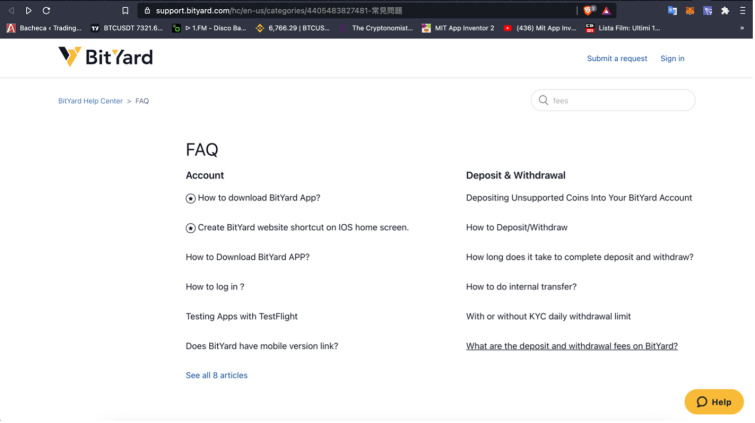
Task: Open Bacheca Trading bookmark
Action: (44, 28)
